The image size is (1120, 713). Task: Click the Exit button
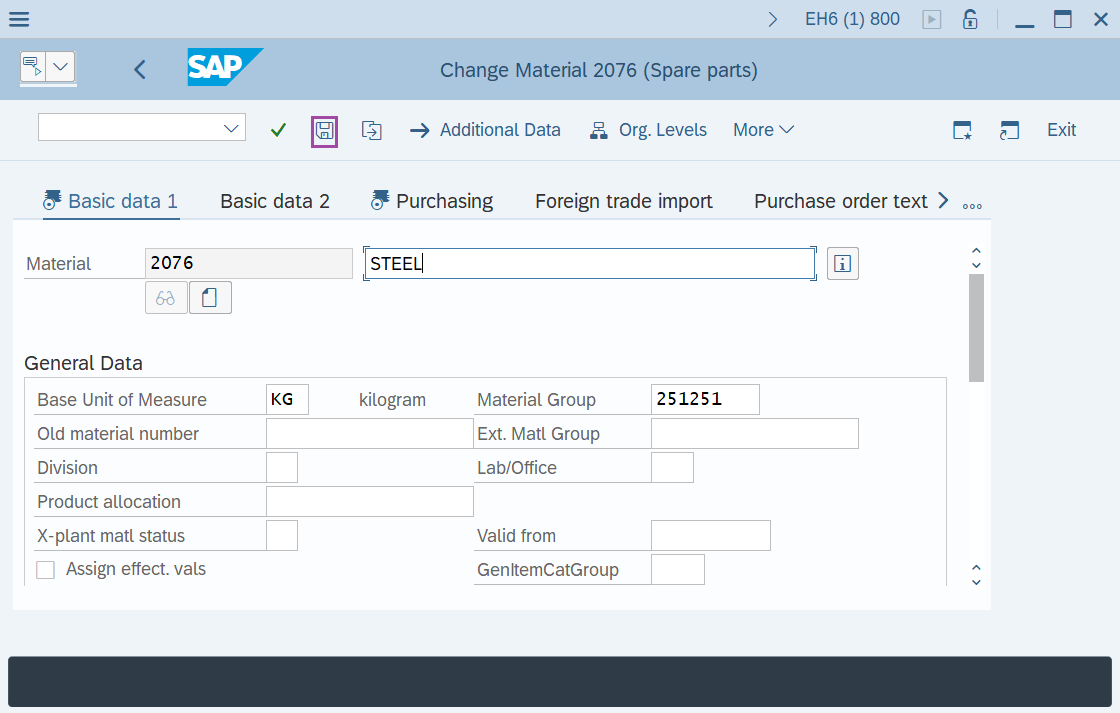pyautogui.click(x=1061, y=130)
